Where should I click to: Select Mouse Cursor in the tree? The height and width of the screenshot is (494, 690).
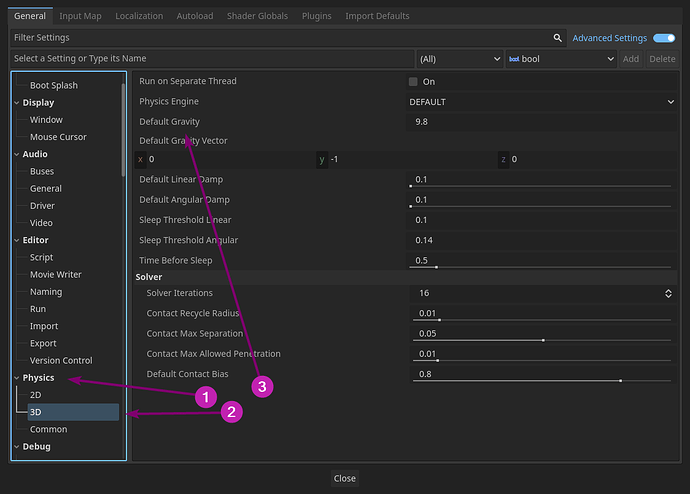click(x=58, y=137)
